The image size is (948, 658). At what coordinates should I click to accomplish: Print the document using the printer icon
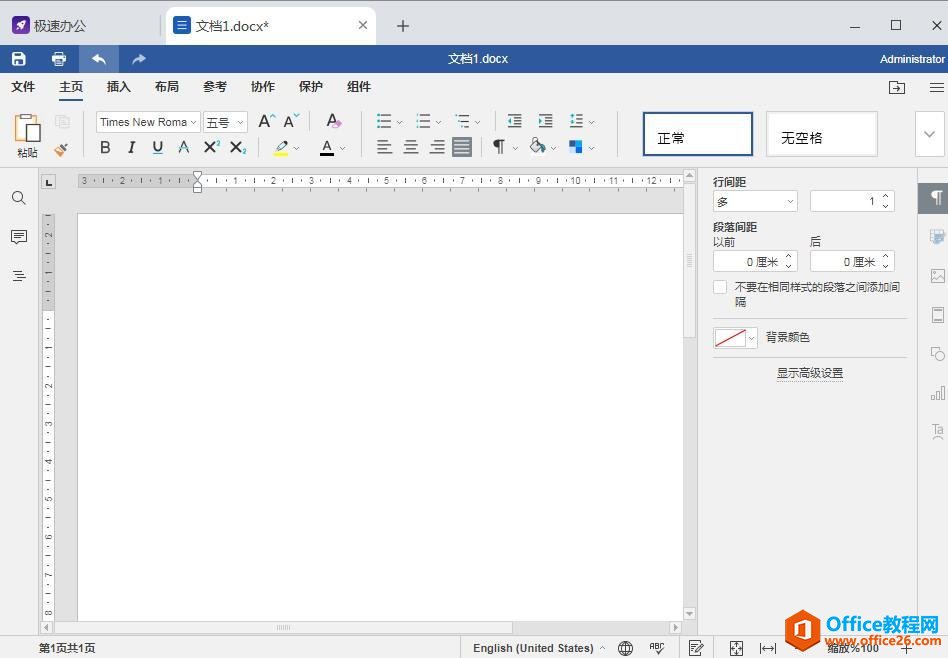(59, 59)
